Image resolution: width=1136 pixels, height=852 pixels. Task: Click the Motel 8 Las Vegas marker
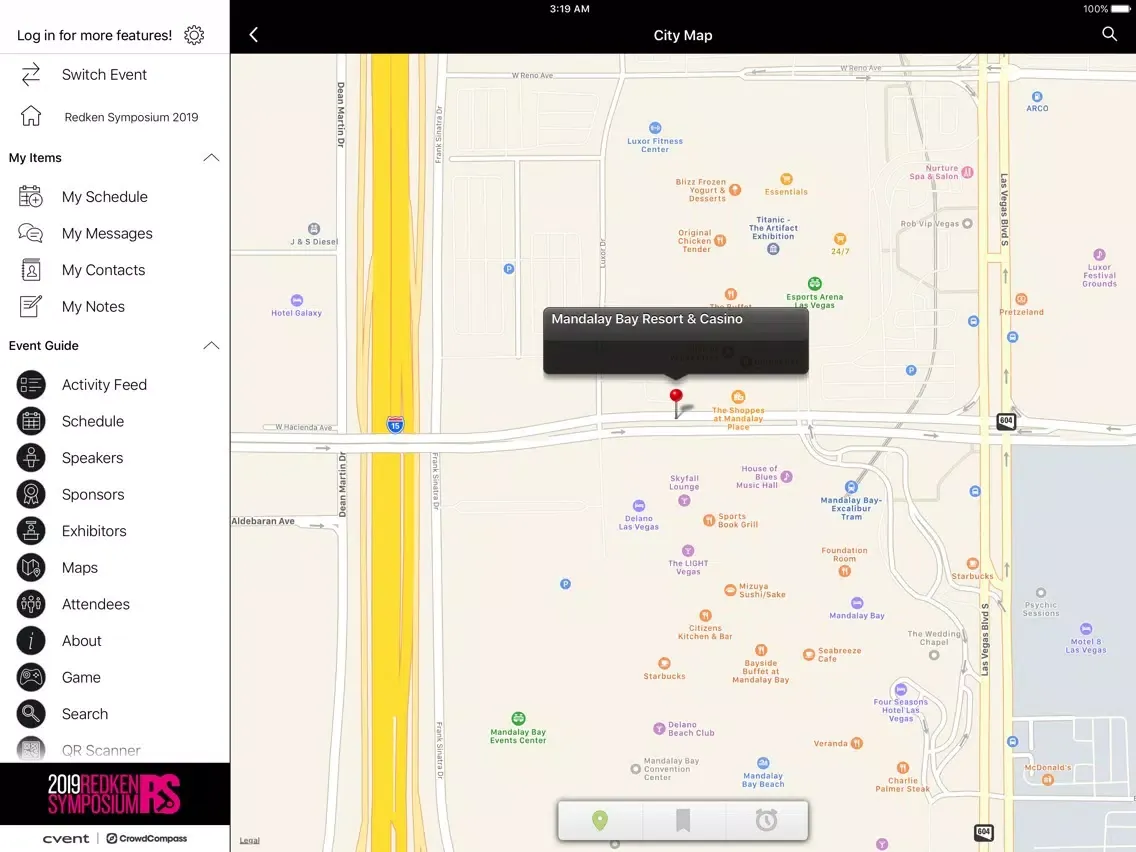[x=1085, y=629]
